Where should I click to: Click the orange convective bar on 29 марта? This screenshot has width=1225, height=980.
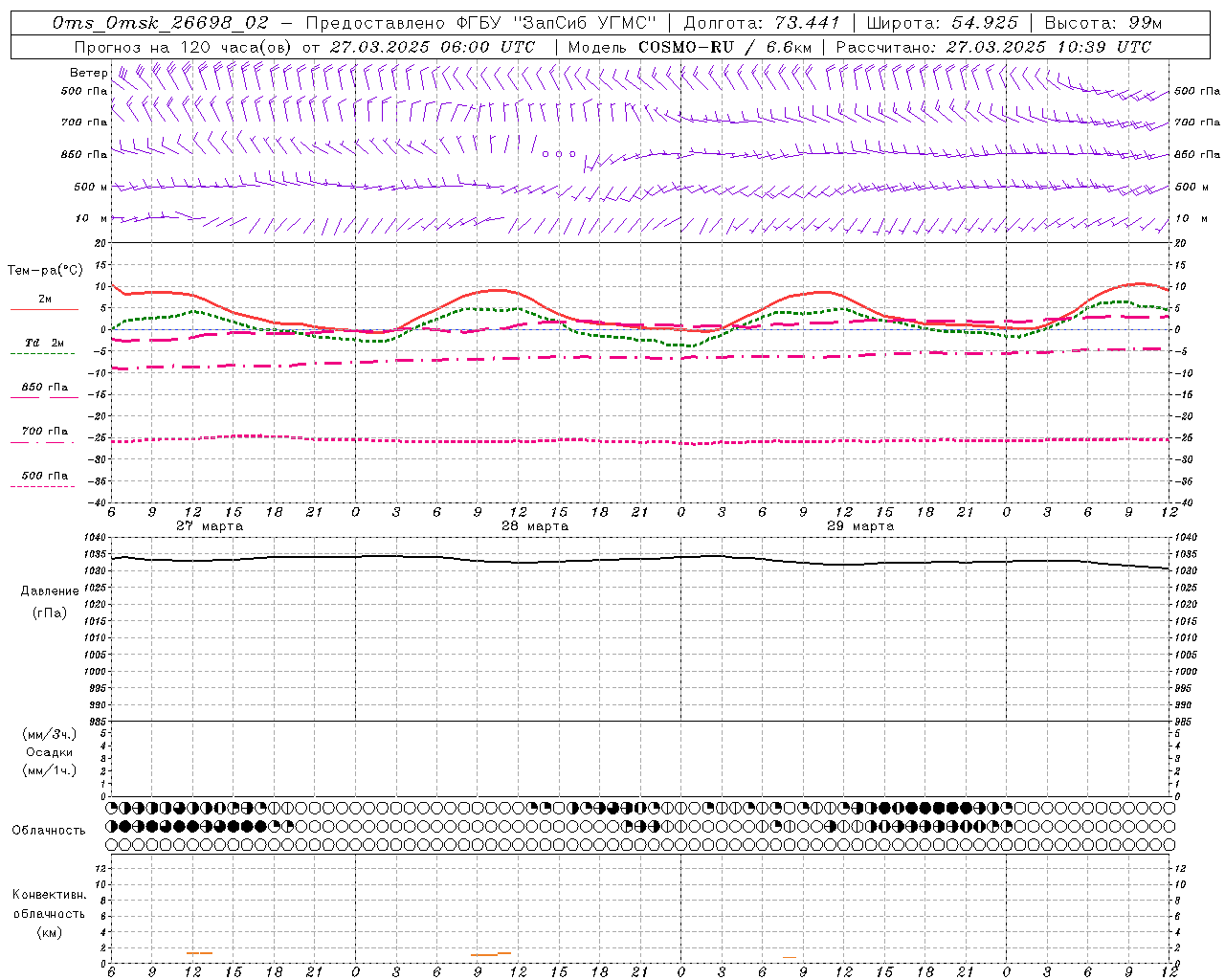tap(789, 957)
